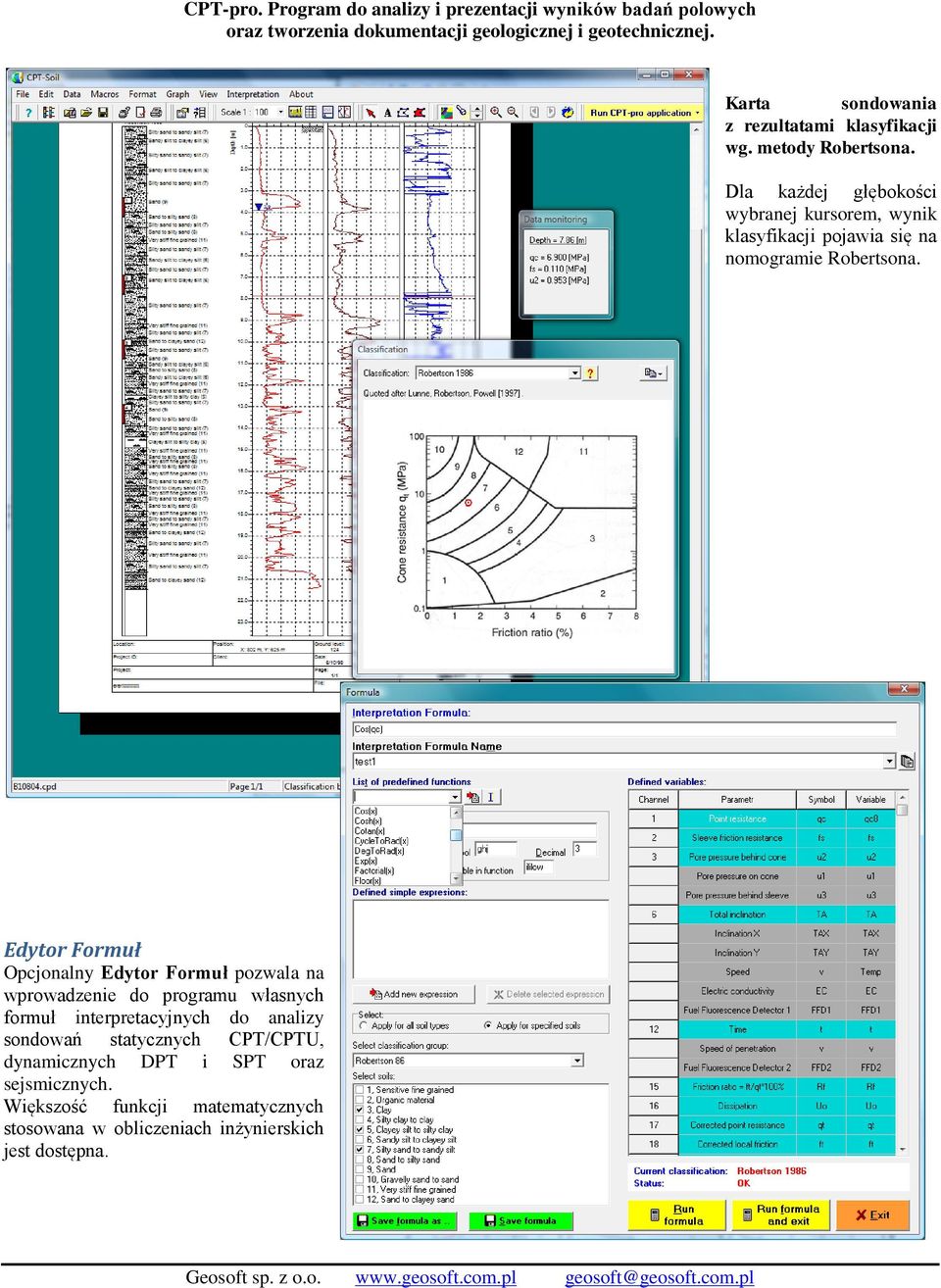The height and width of the screenshot is (1288, 941).
Task: Click the copy icon in Classification panel
Action: click(x=649, y=373)
